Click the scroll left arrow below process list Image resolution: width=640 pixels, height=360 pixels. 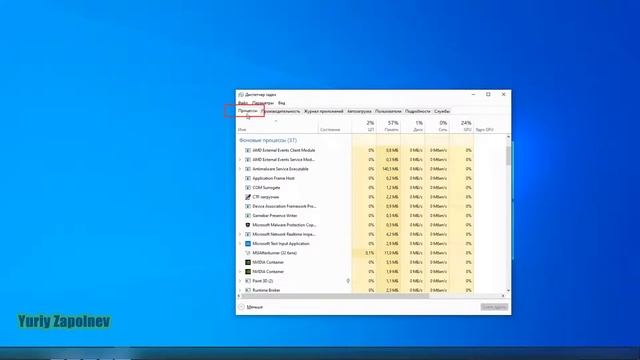239,296
